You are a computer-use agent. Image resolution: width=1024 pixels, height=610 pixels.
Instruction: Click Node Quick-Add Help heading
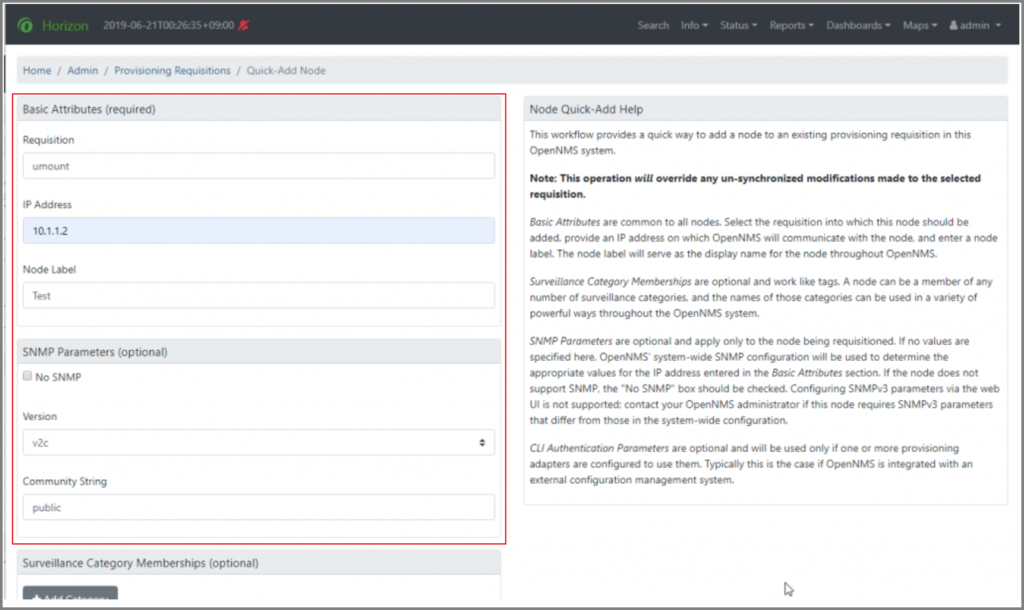(x=586, y=109)
